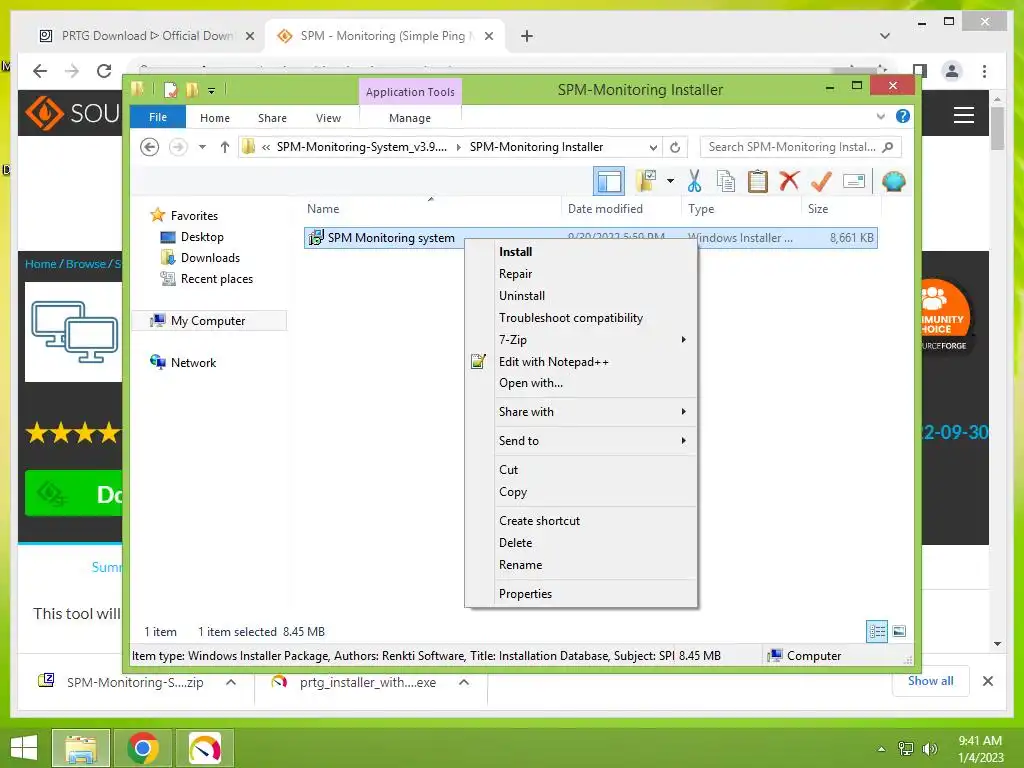Choose Rename from the context menu

tap(581, 565)
